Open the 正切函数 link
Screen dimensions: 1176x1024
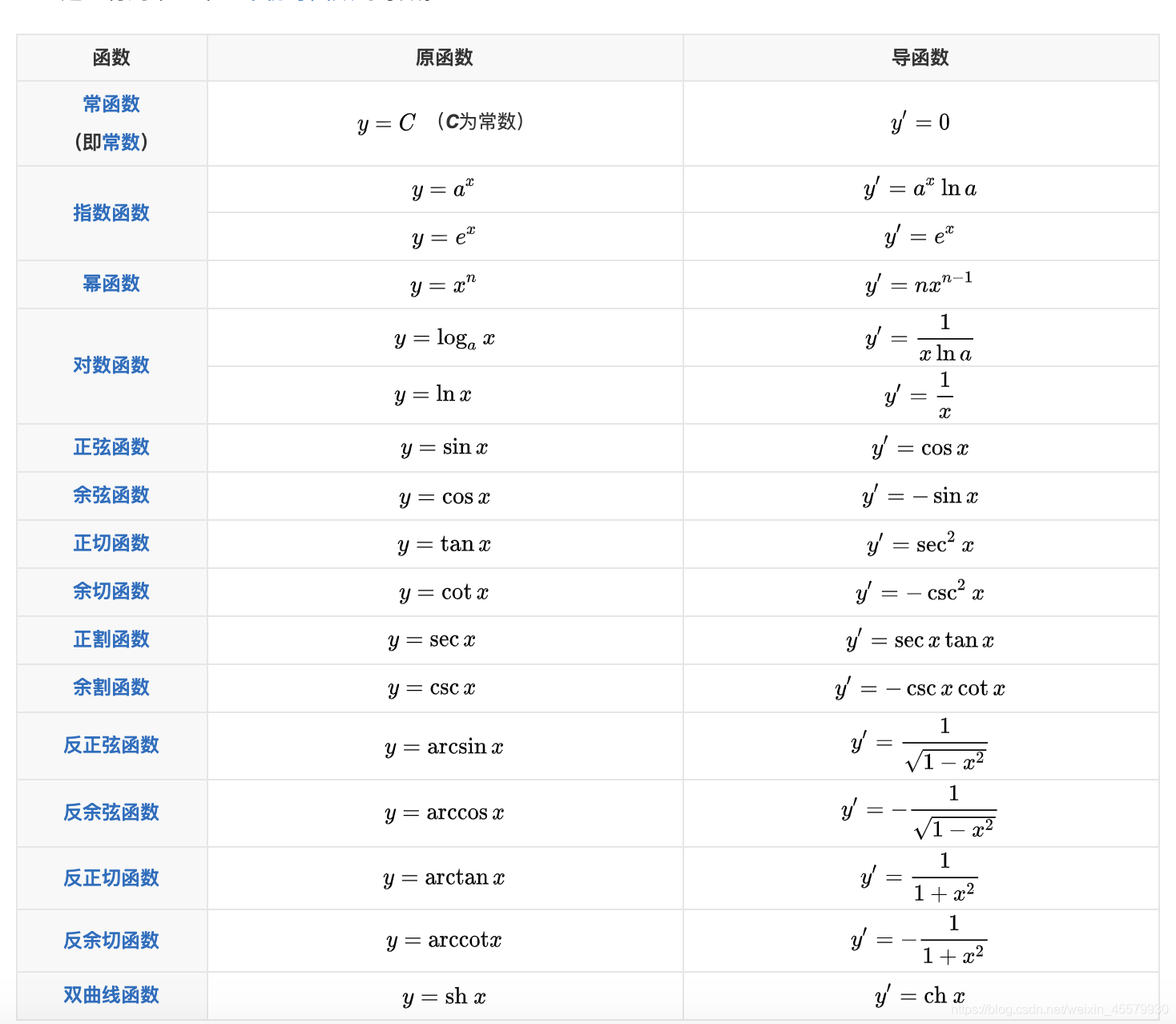pyautogui.click(x=111, y=543)
